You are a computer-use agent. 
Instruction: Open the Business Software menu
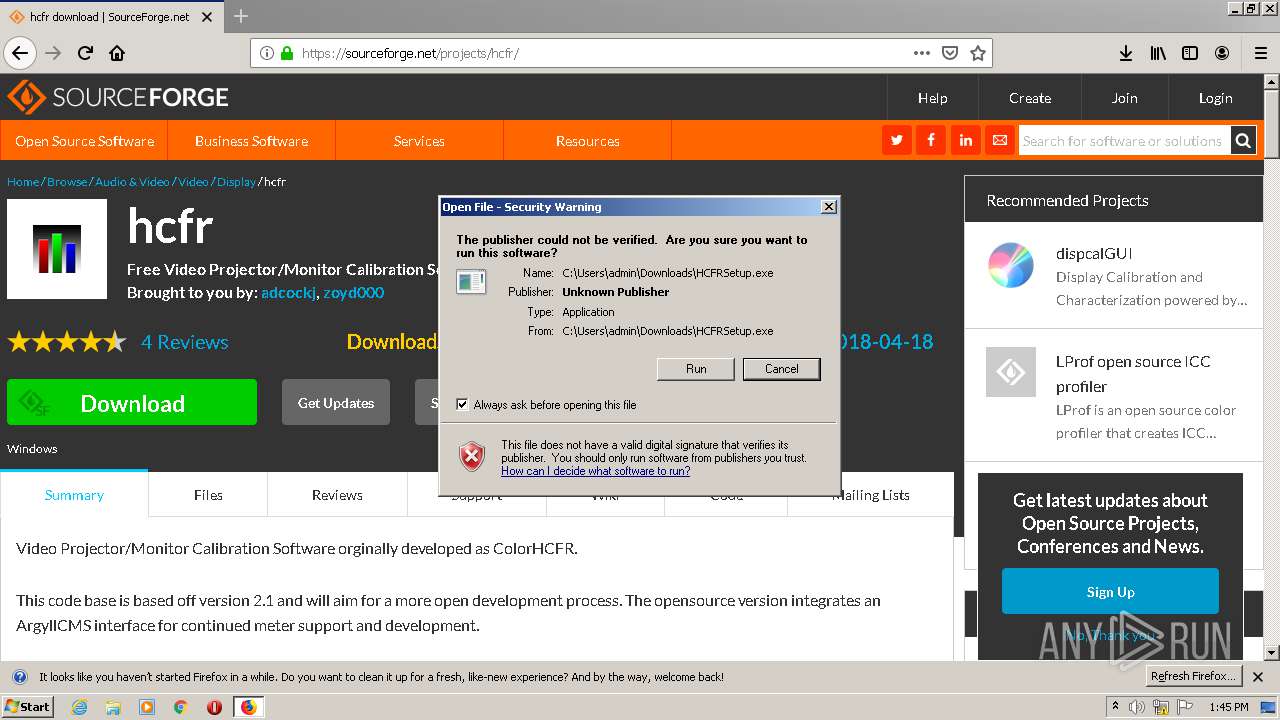click(x=252, y=140)
